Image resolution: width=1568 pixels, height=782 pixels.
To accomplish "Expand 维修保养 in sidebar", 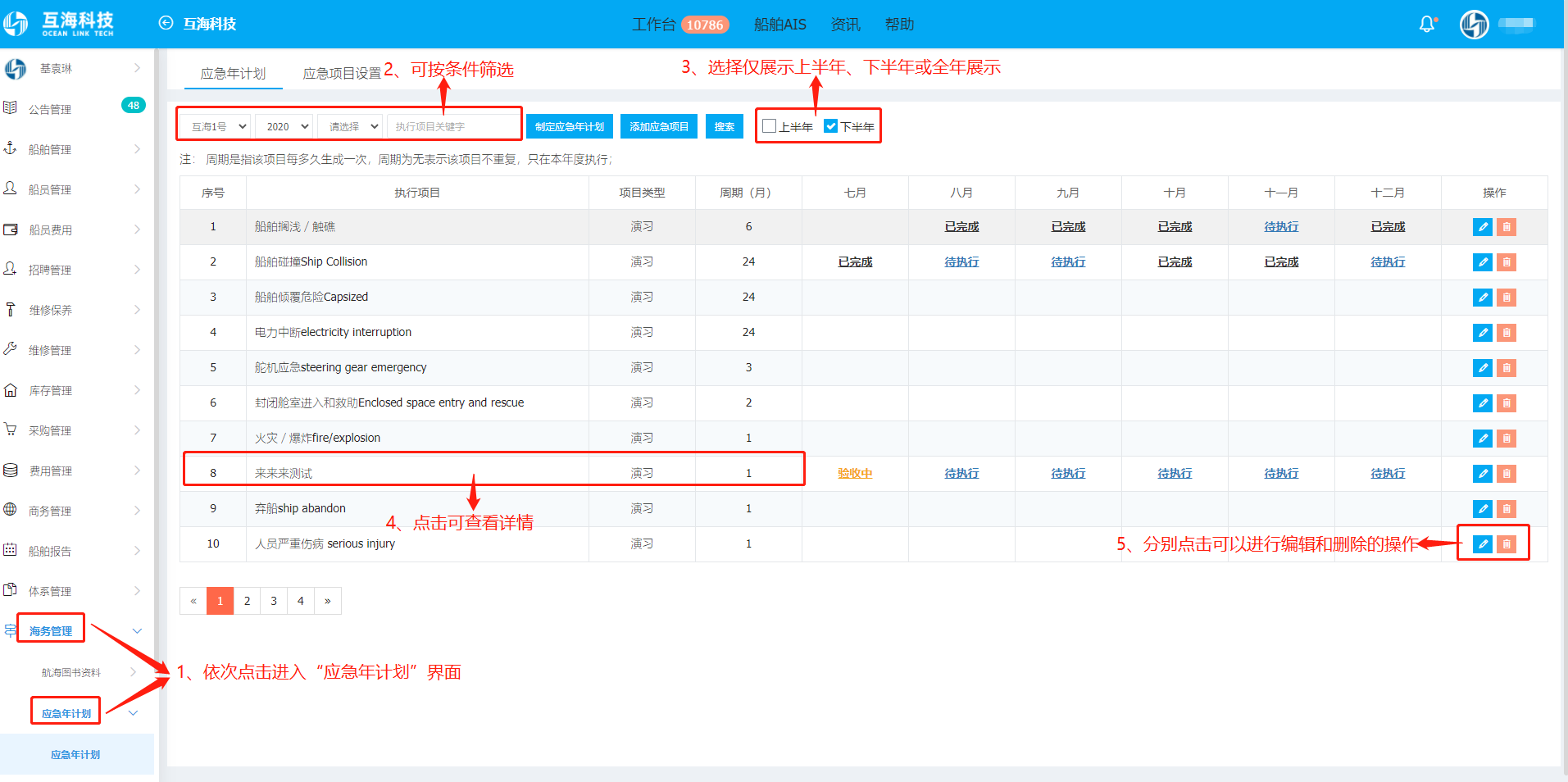I will coord(77,310).
